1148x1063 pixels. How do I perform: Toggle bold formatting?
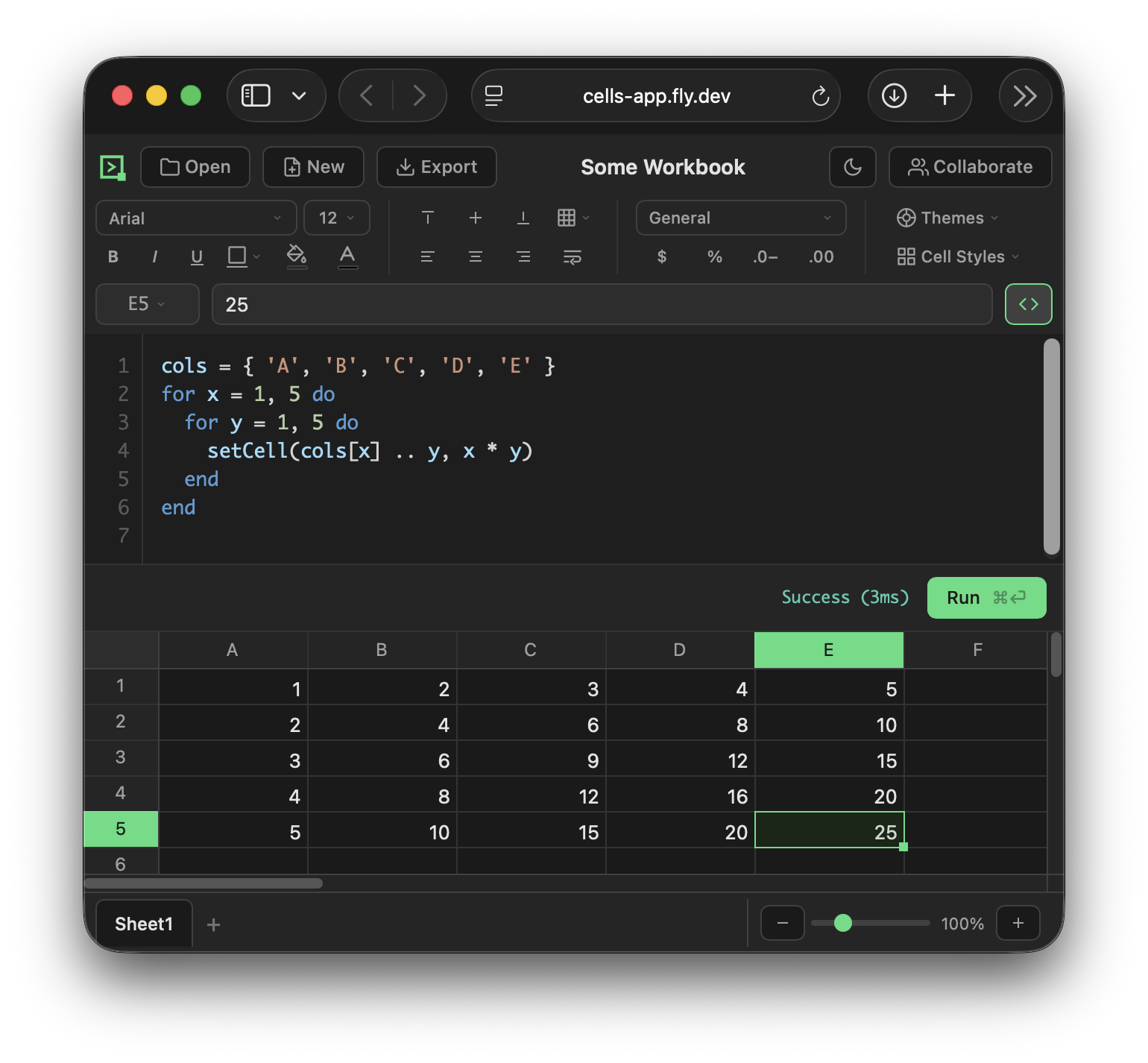(113, 257)
